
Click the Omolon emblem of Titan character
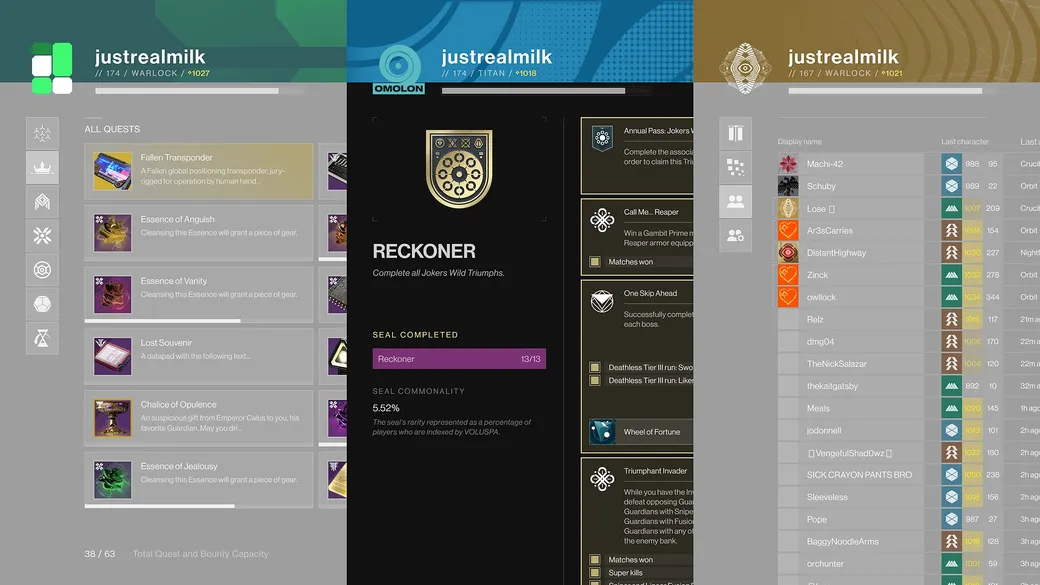399,69
